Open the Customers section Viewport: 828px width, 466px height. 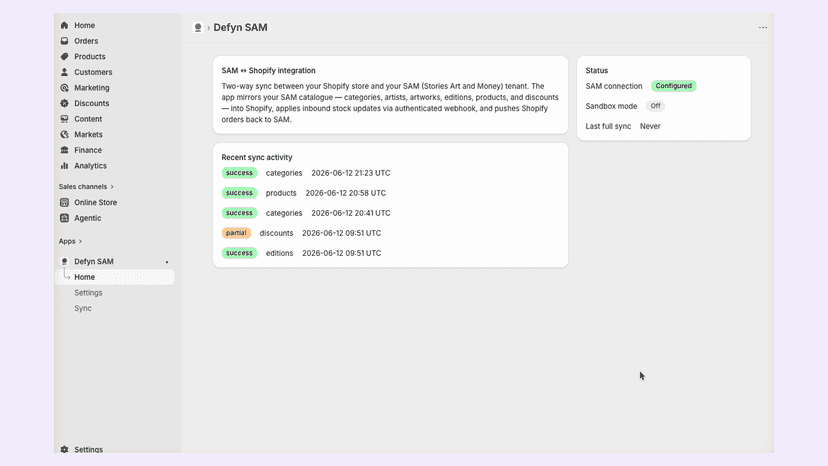(x=93, y=72)
